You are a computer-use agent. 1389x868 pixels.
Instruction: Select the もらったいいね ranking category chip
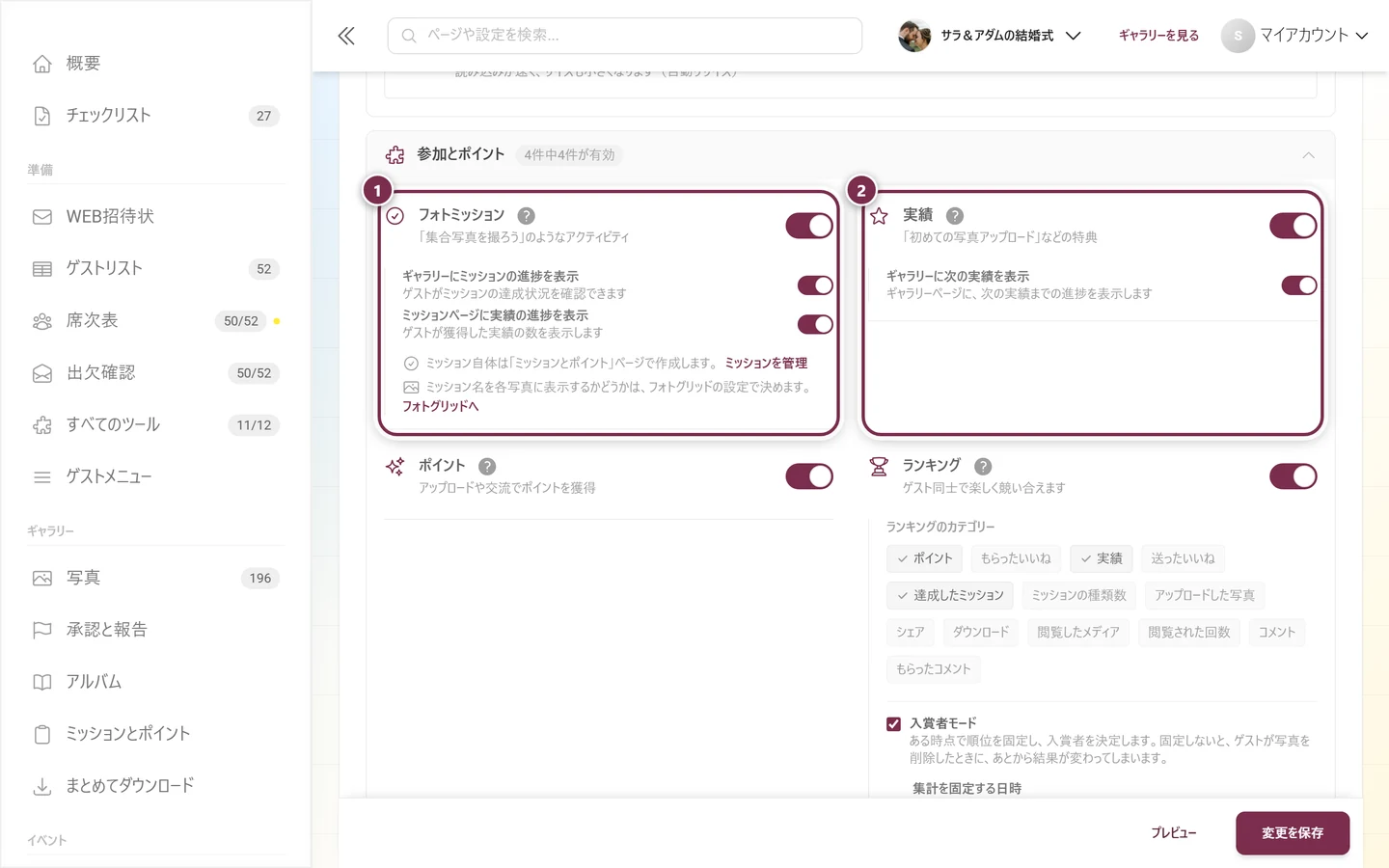point(1016,559)
